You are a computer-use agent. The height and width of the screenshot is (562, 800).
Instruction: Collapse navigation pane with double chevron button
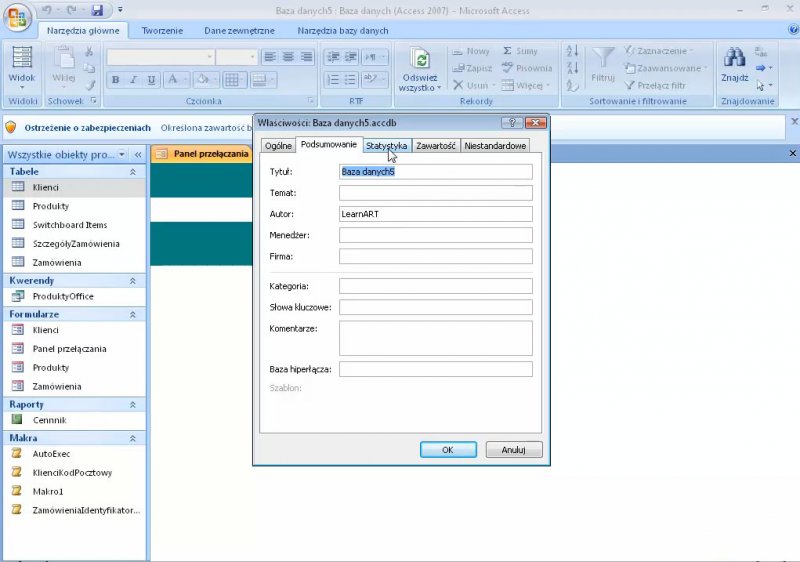(137, 155)
